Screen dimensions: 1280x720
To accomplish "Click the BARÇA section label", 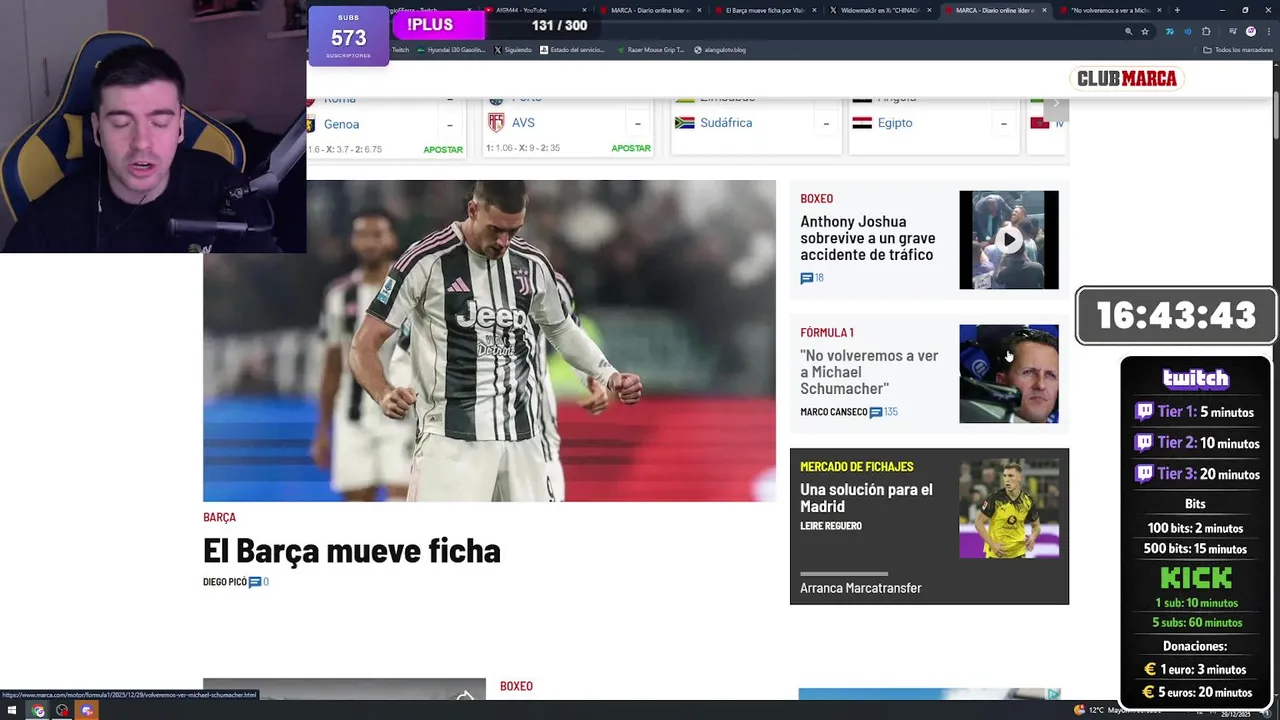I will [219, 517].
